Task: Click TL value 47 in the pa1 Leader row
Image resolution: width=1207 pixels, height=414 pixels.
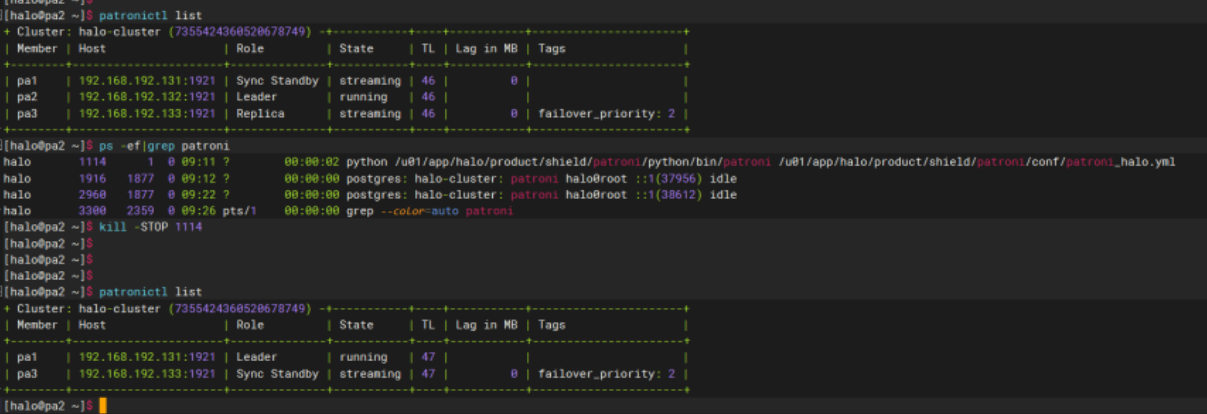Action: [428, 356]
